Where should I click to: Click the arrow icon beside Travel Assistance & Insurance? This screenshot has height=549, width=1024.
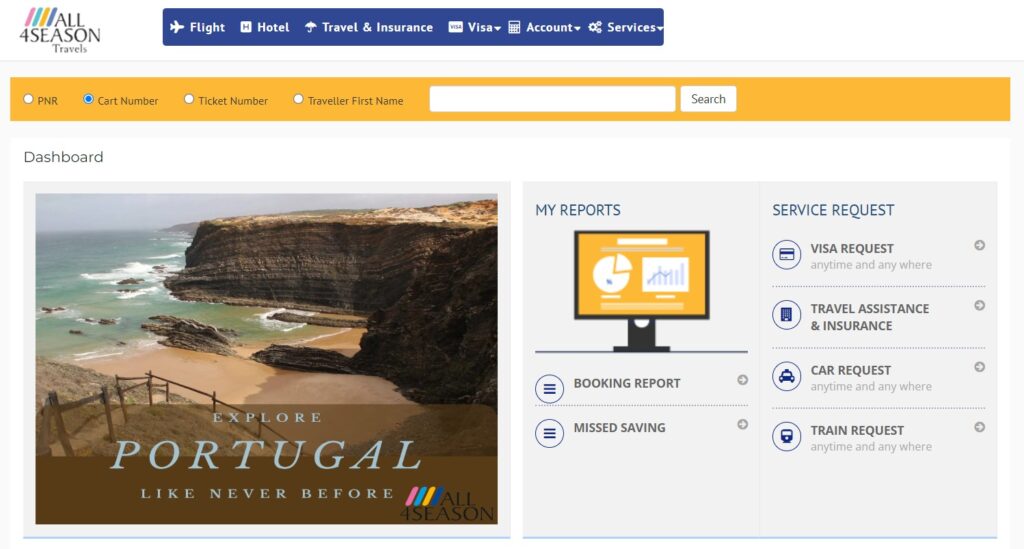pos(980,306)
